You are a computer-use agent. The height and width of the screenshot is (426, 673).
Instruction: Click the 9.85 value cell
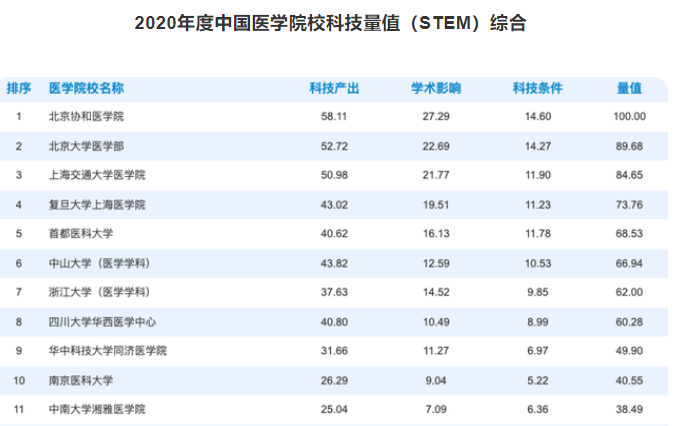click(x=537, y=292)
